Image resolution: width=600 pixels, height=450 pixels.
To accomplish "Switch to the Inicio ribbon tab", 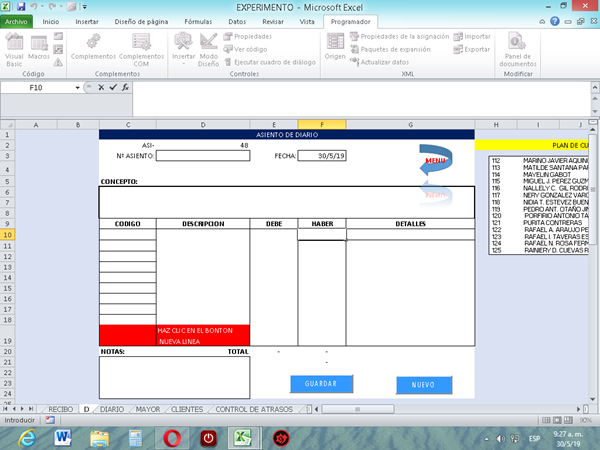I will pyautogui.click(x=51, y=22).
